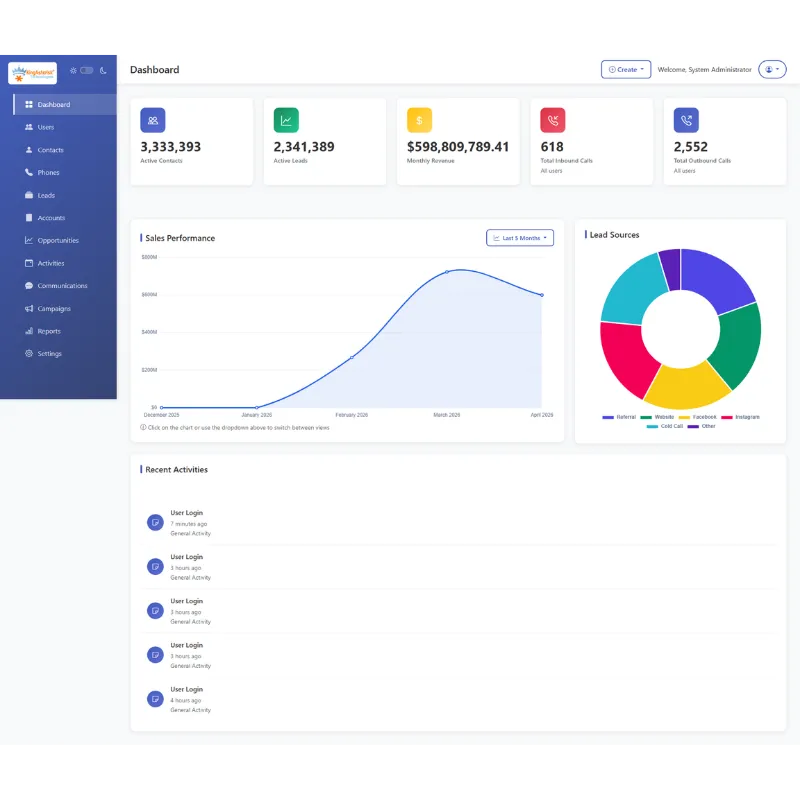Toggle the Other legend item

[702, 426]
